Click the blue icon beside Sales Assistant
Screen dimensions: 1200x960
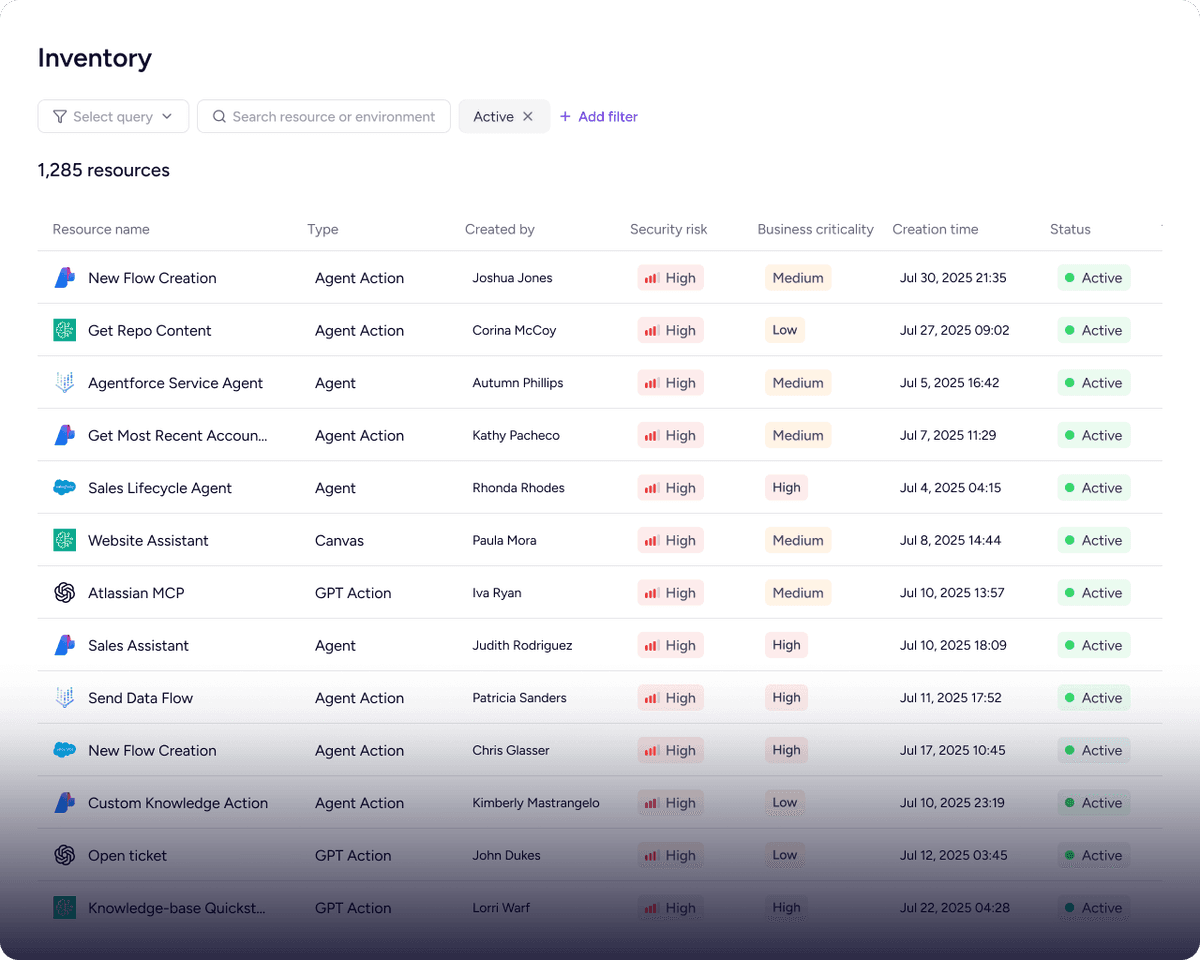click(x=64, y=645)
